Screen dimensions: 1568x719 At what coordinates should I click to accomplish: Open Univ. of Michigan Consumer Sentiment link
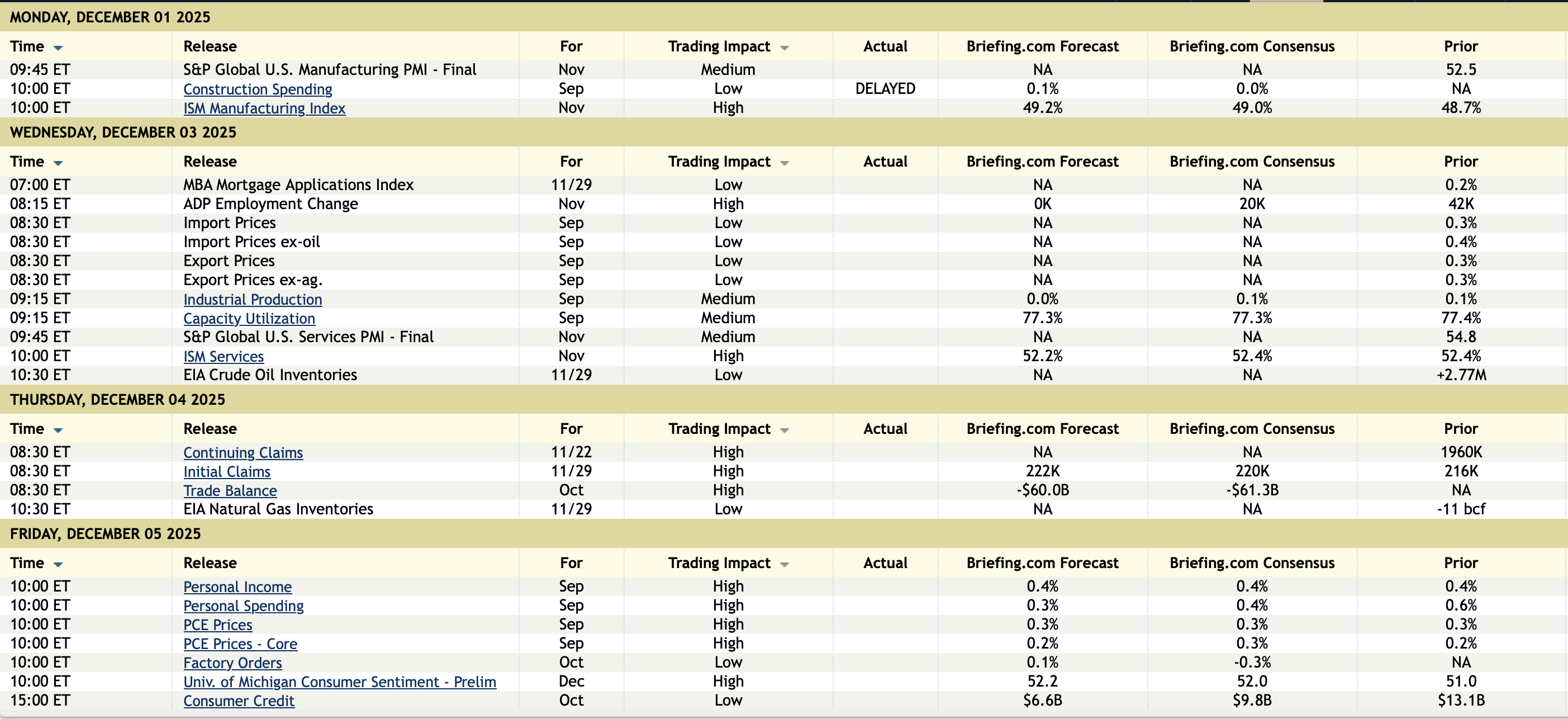tap(340, 682)
